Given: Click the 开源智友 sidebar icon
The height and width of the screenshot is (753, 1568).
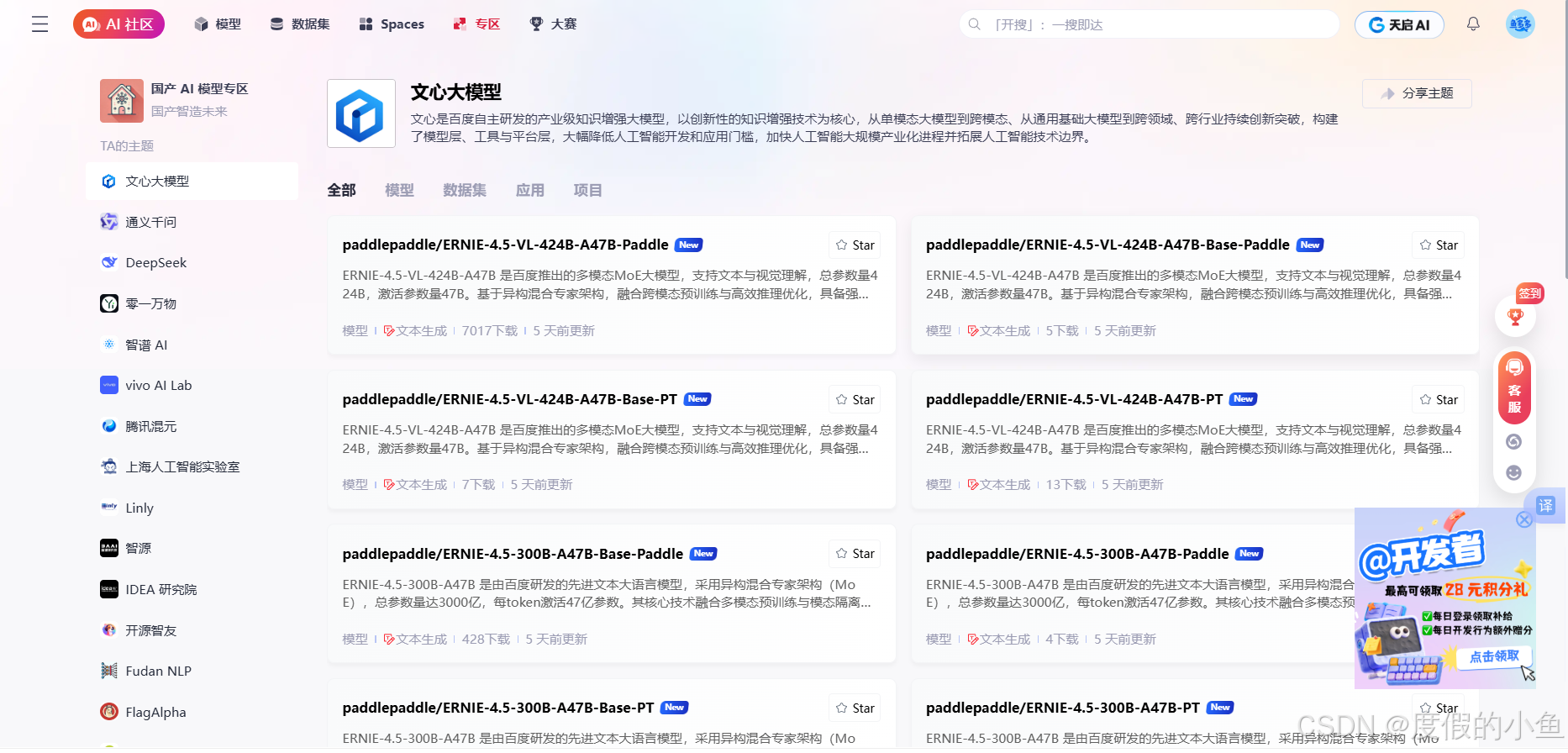Looking at the screenshot, I should click(x=109, y=630).
